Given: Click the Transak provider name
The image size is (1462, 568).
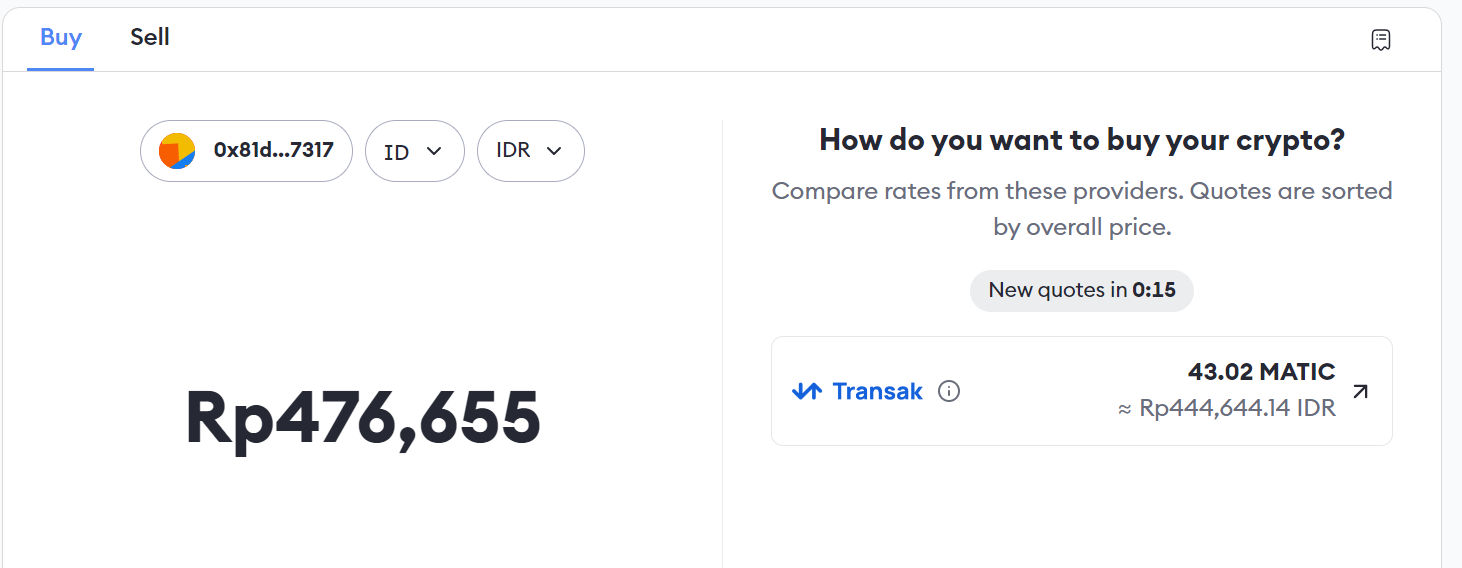Looking at the screenshot, I should [x=877, y=391].
